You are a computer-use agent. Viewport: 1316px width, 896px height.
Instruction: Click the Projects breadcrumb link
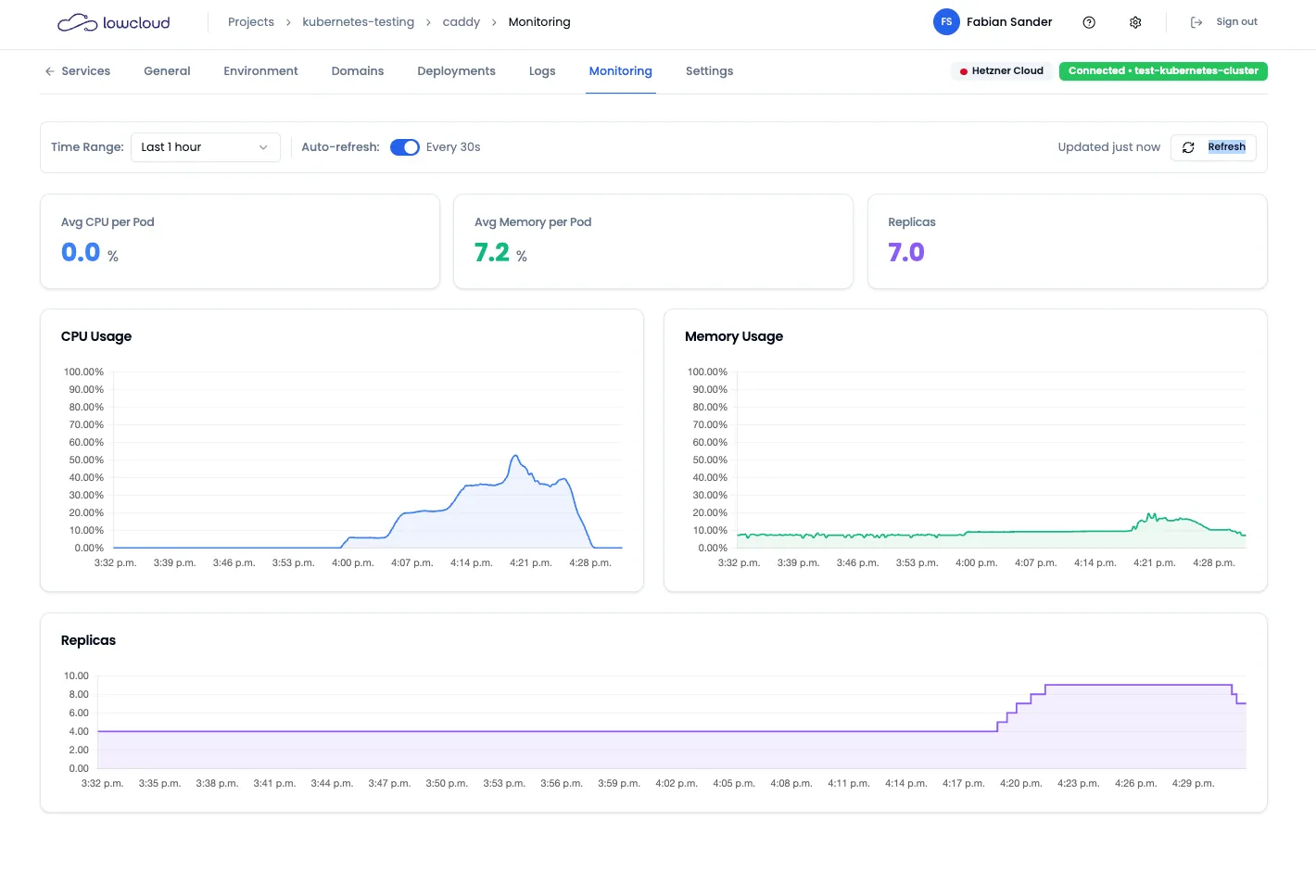click(x=251, y=22)
